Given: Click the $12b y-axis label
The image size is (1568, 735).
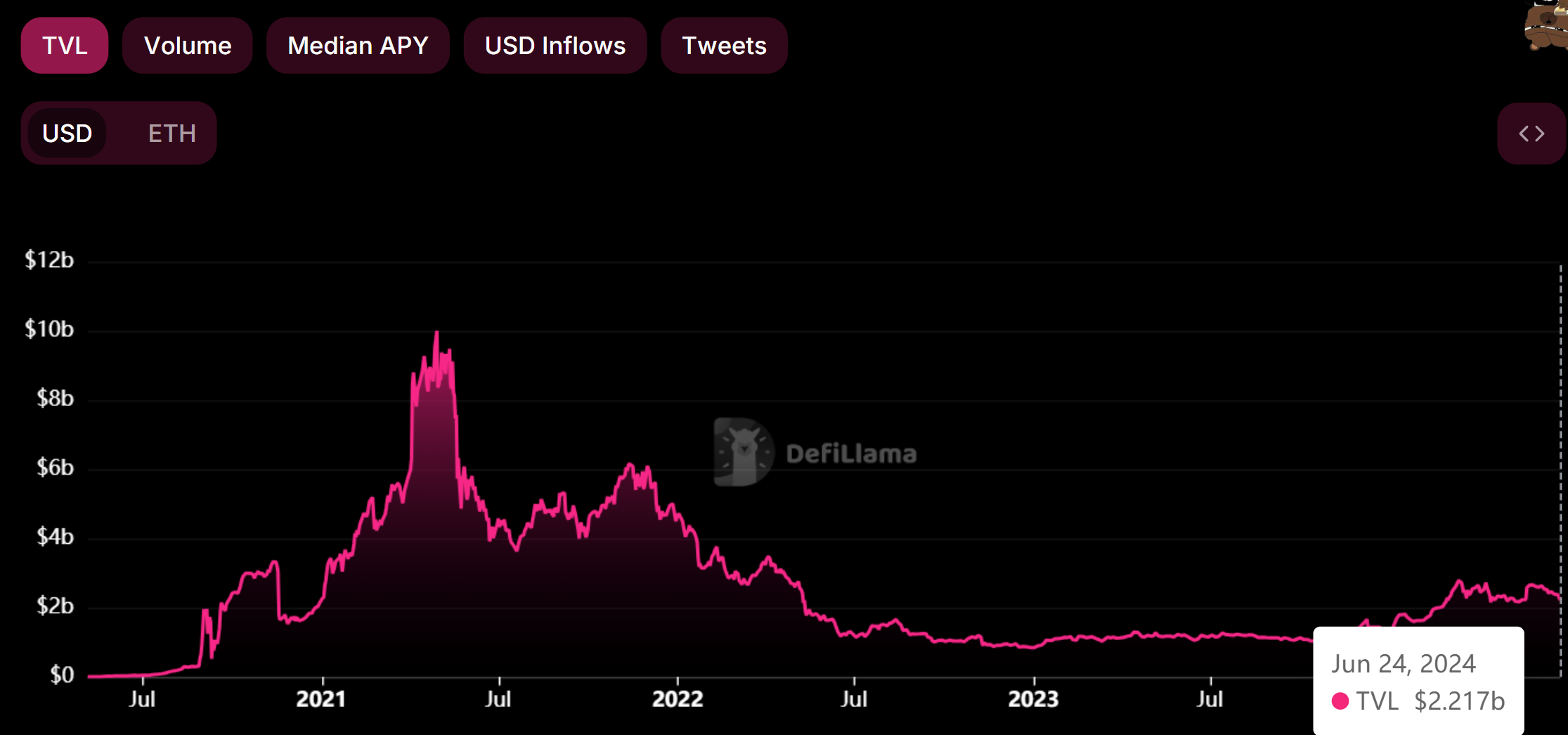Looking at the screenshot, I should point(49,260).
